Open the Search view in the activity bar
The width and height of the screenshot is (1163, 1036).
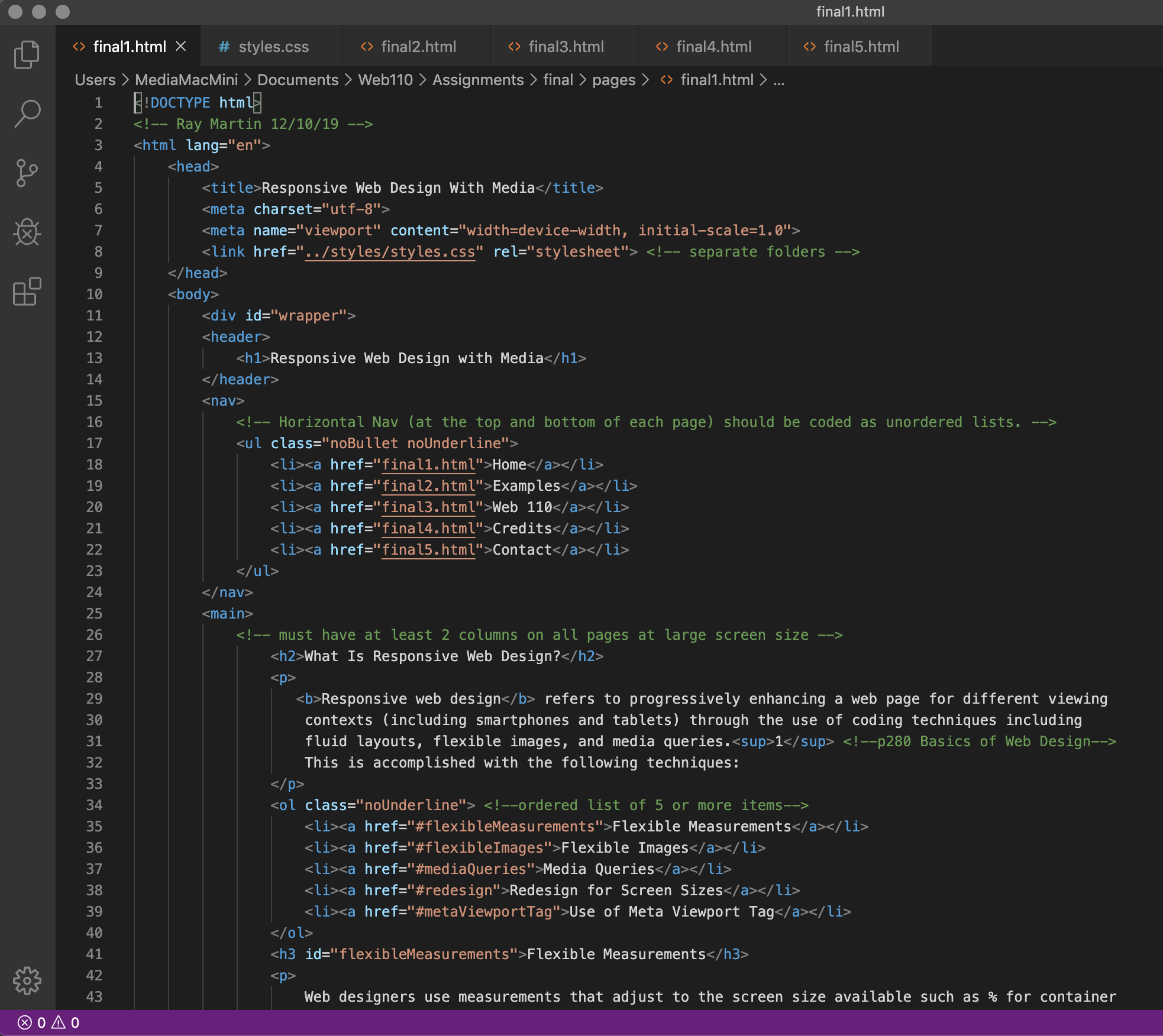coord(27,114)
